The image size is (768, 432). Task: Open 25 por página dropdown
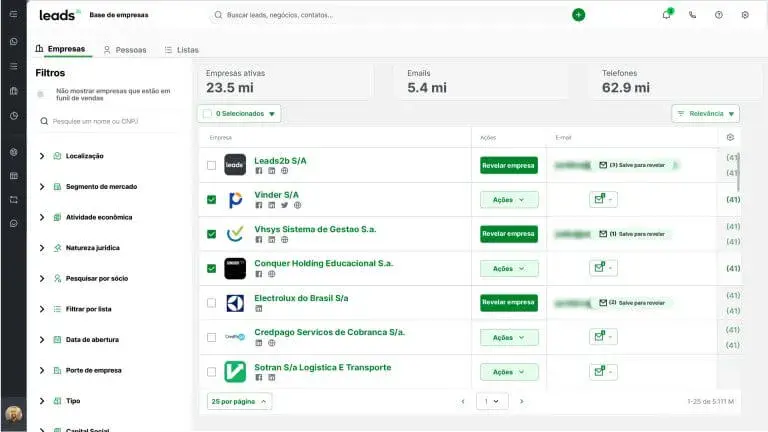(239, 401)
